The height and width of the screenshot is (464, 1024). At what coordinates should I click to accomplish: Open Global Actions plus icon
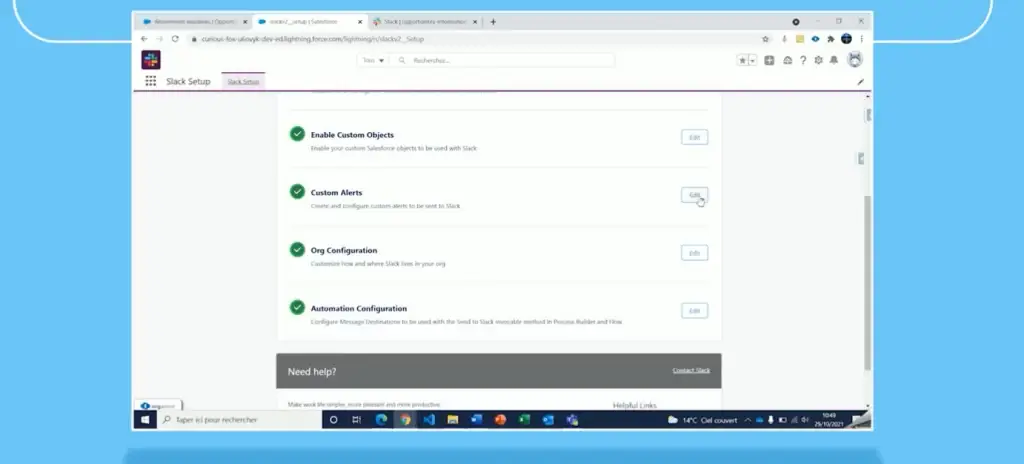tap(769, 60)
